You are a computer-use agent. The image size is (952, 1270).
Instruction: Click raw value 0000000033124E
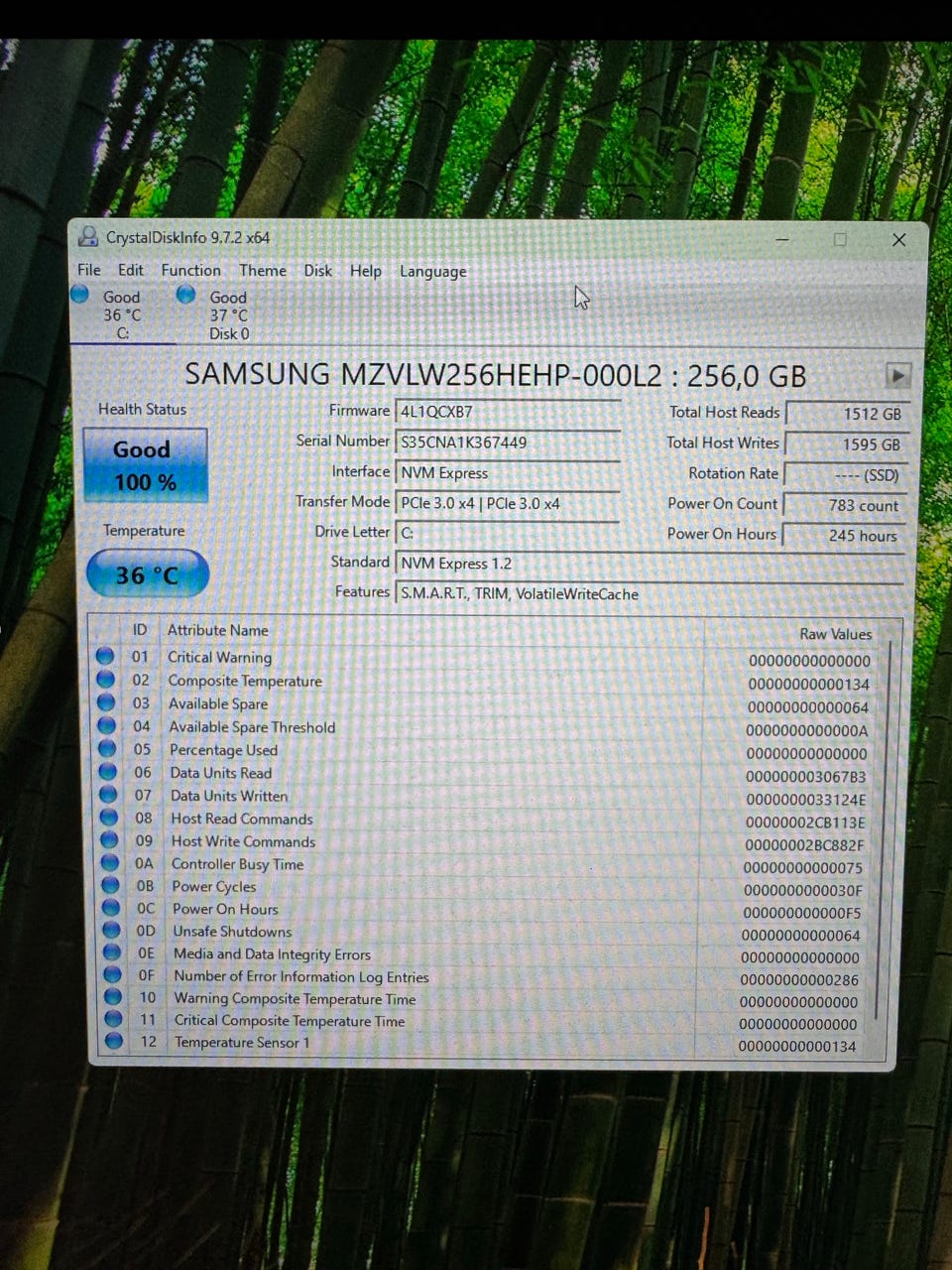805,800
